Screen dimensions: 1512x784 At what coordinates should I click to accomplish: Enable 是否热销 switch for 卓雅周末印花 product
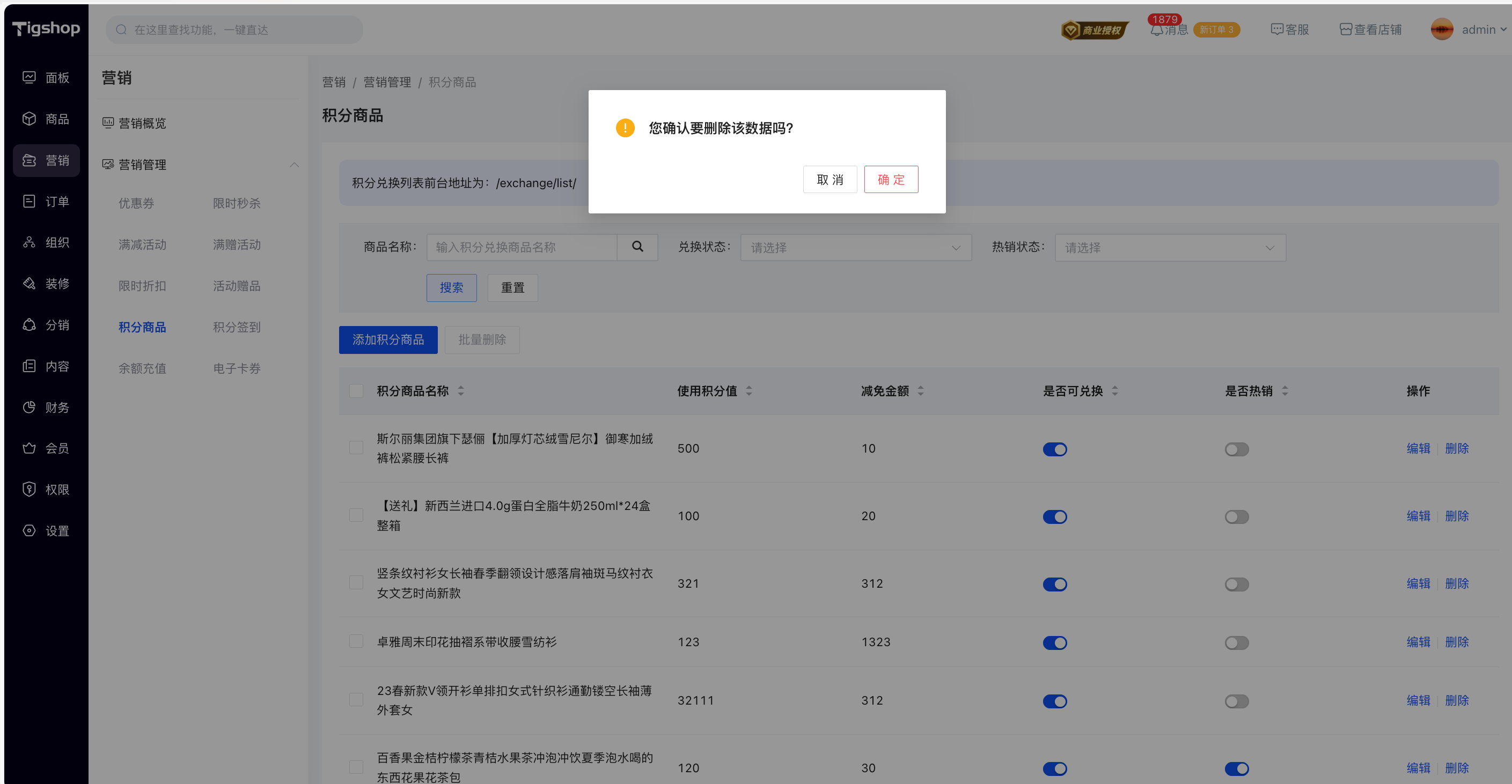click(1236, 642)
